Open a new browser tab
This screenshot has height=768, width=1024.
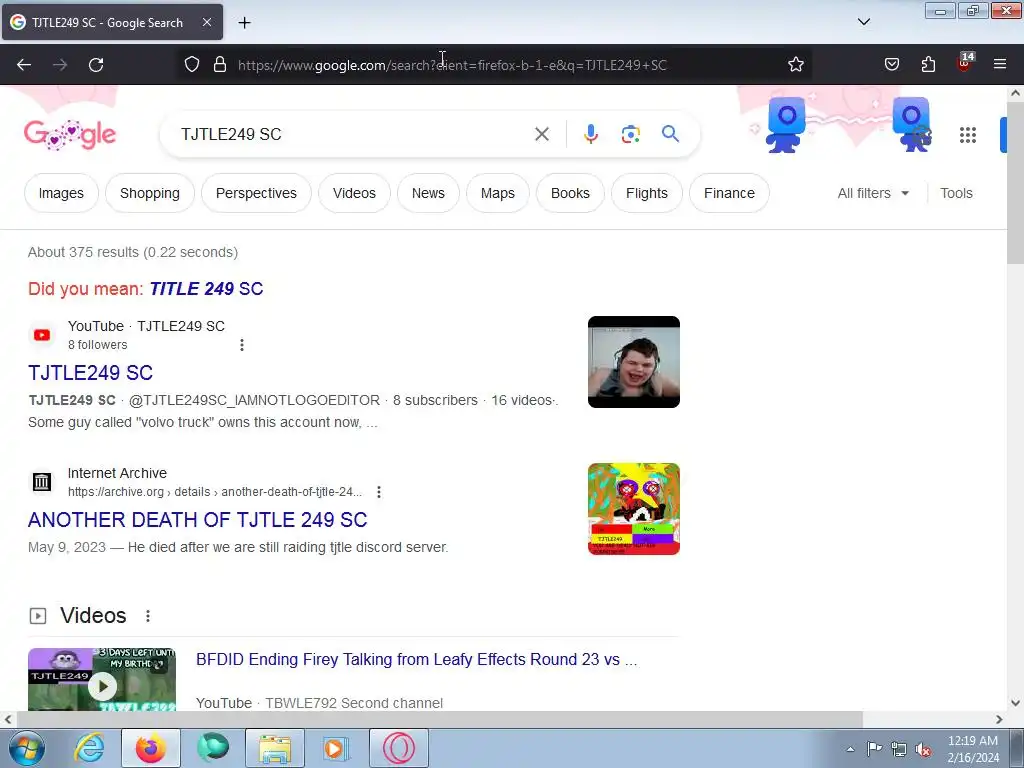tap(244, 23)
